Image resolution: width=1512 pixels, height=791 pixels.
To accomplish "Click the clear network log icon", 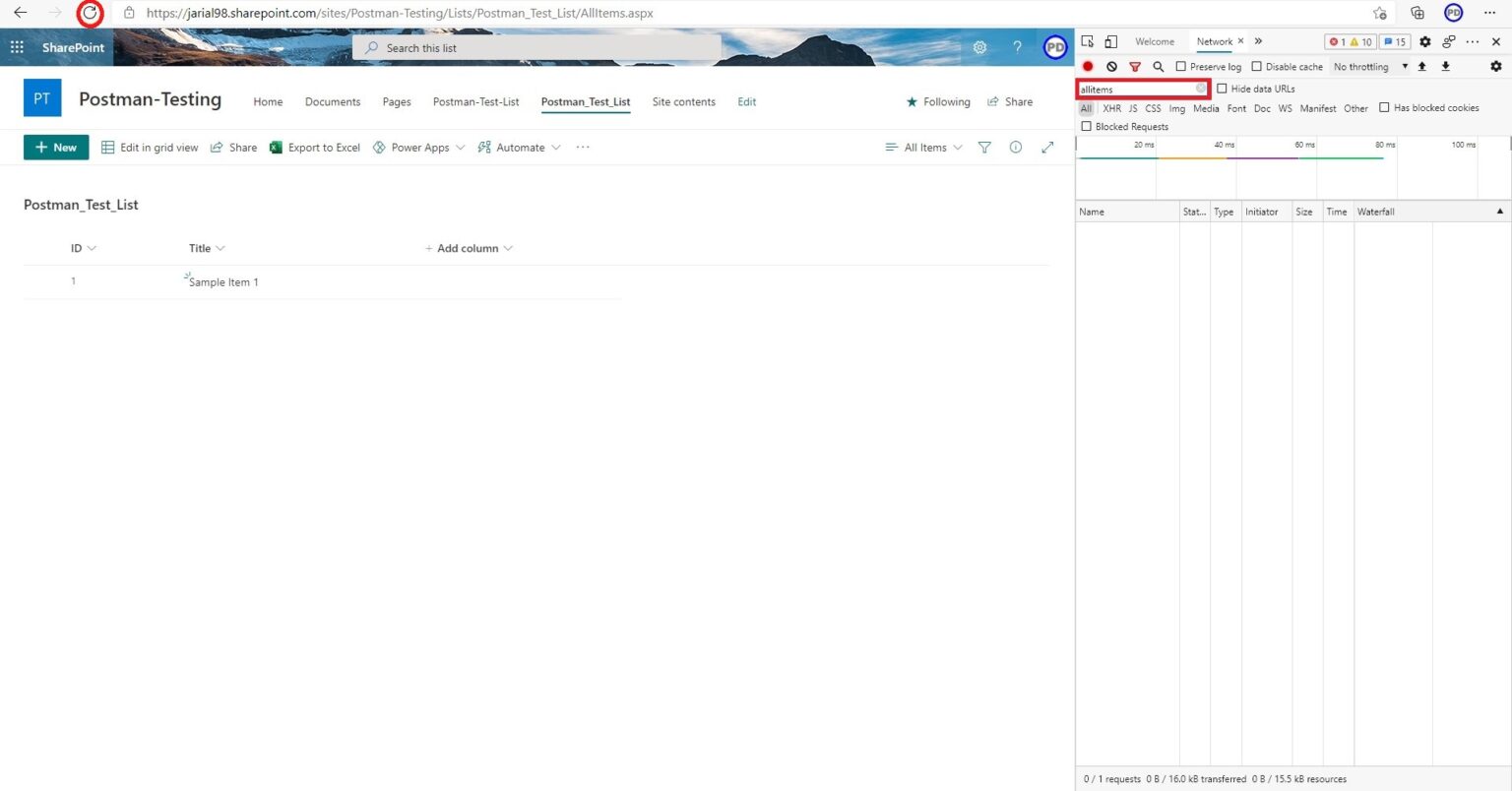I will click(1111, 66).
